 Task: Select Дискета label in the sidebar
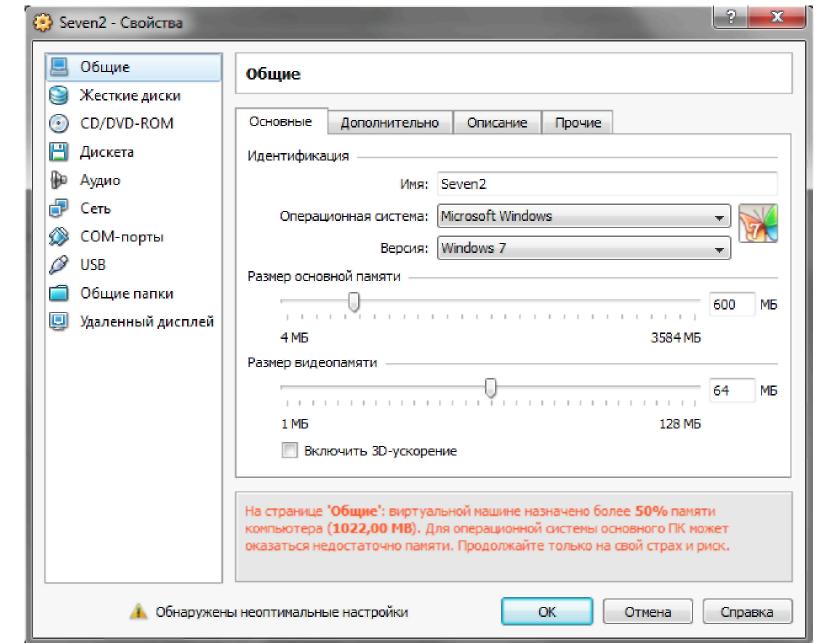tap(107, 152)
